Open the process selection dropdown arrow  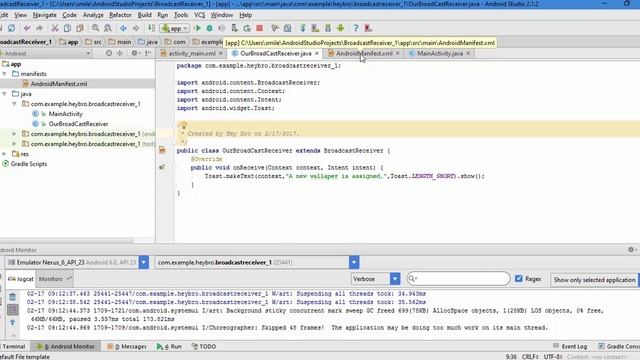(x=354, y=262)
